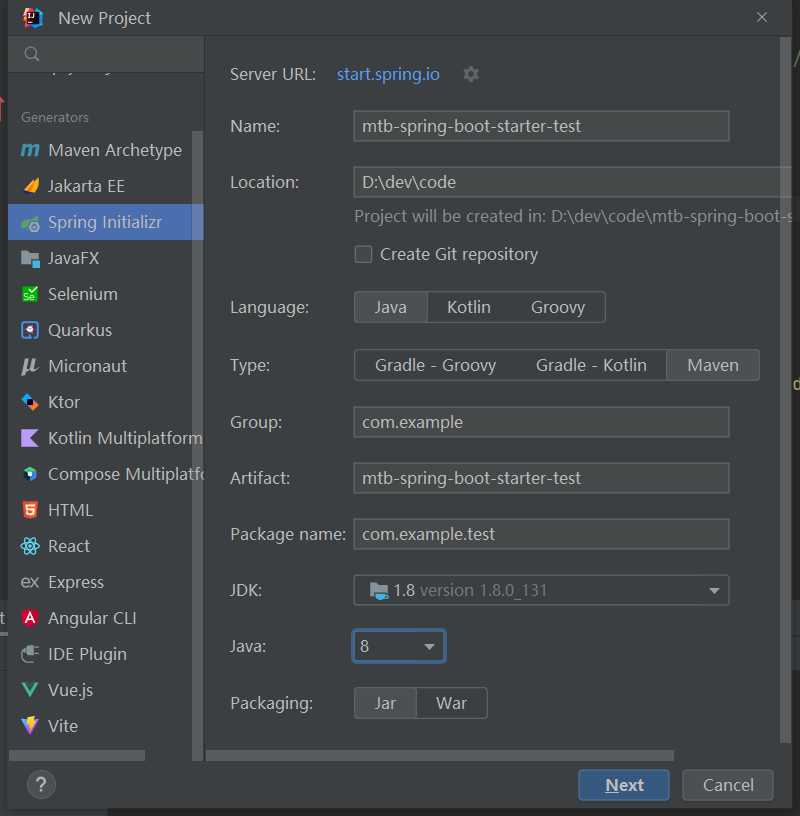The height and width of the screenshot is (816, 800).
Task: Select Kotlin as language
Action: click(468, 307)
